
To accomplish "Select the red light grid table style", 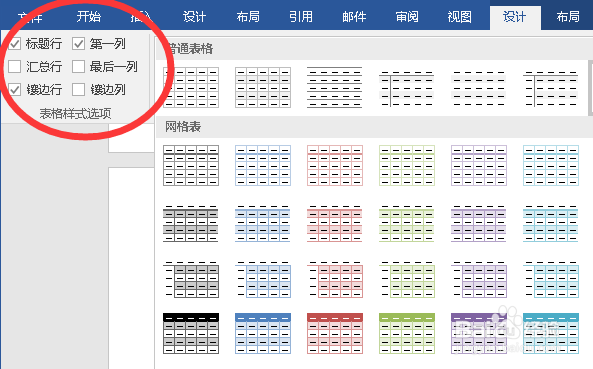I will click(x=335, y=165).
